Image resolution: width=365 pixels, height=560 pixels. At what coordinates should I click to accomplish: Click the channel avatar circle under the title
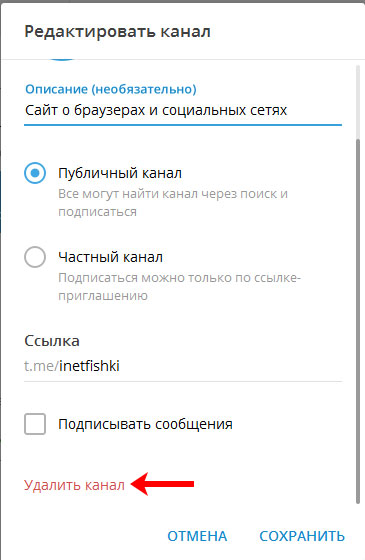pyautogui.click(x=62, y=58)
